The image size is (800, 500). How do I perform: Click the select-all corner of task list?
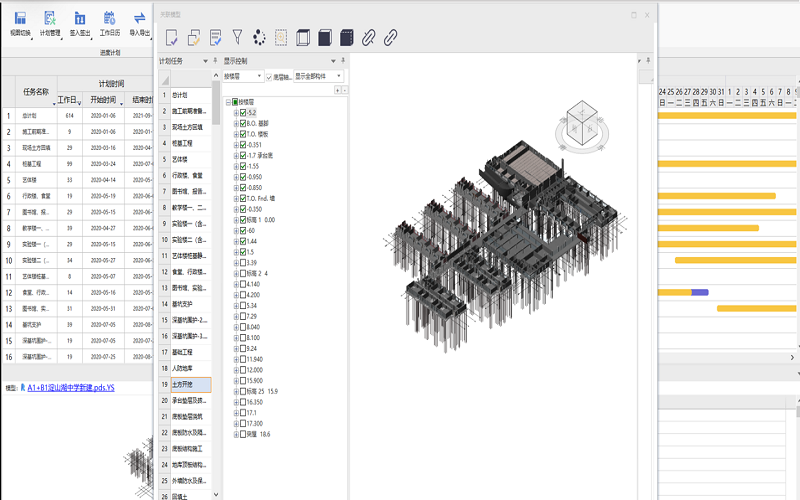click(x=164, y=80)
